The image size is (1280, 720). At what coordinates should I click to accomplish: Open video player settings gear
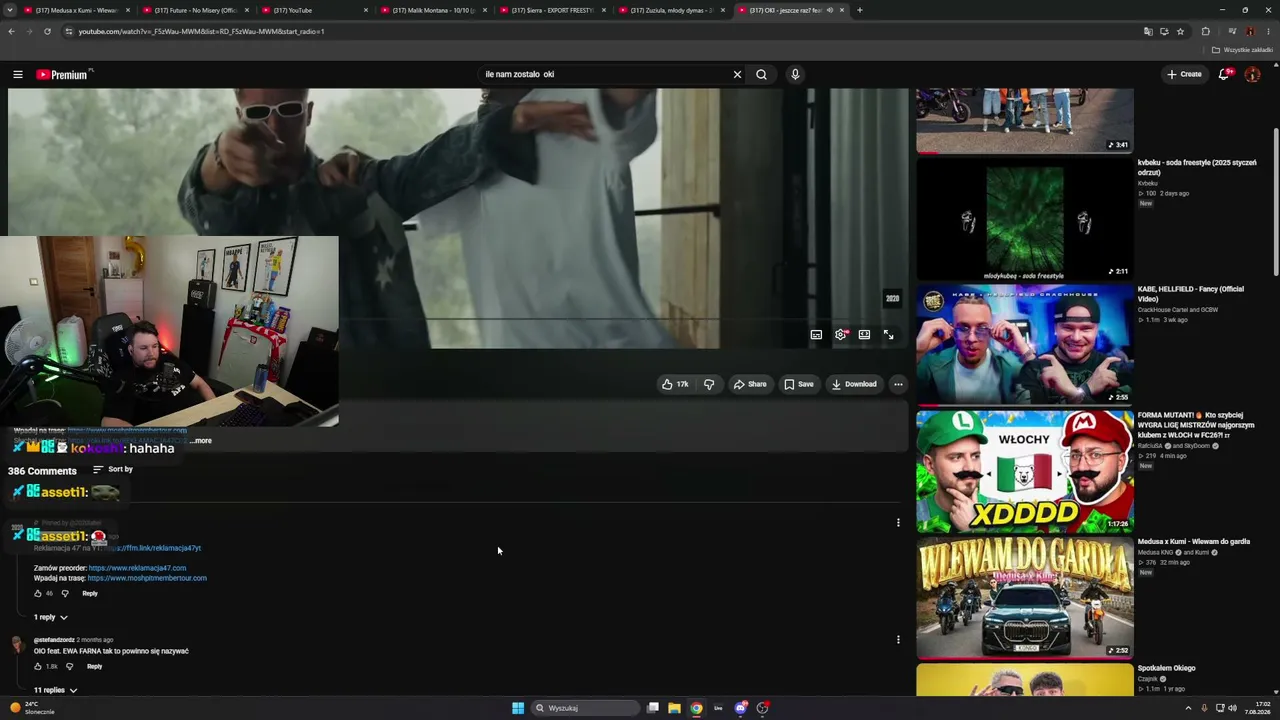tap(840, 335)
